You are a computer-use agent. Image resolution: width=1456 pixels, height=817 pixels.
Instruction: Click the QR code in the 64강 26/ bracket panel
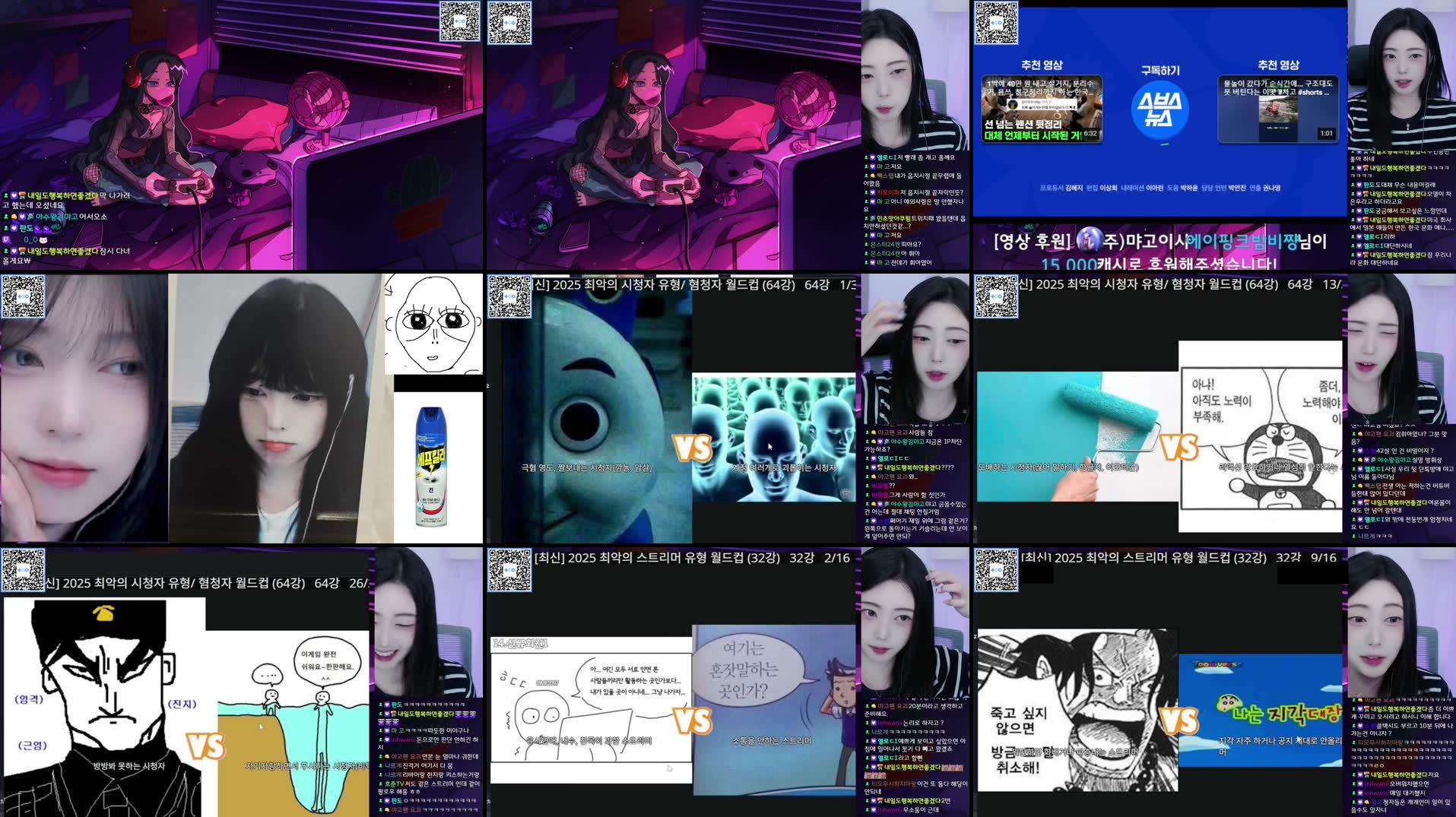point(23,570)
